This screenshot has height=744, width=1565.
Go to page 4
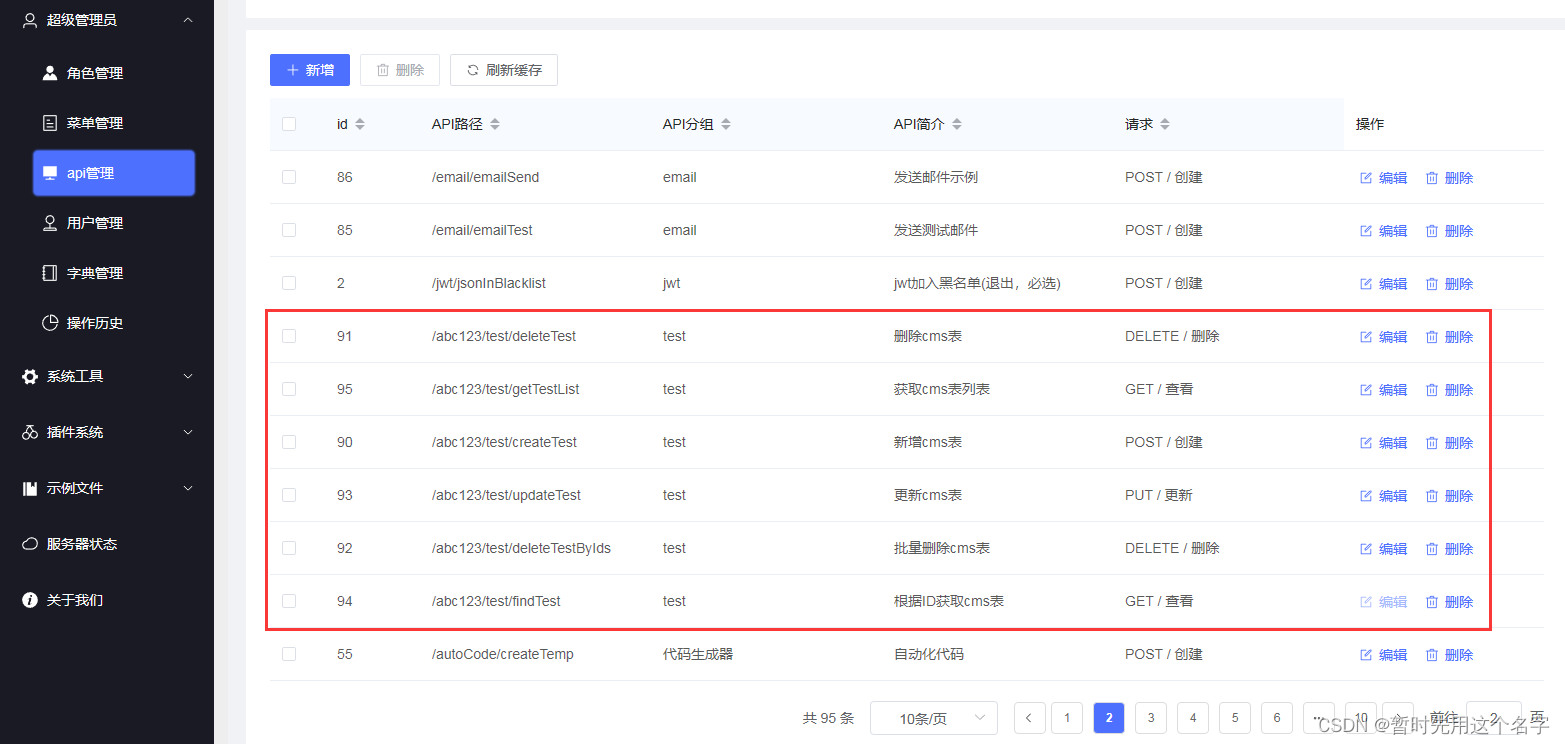tap(1193, 718)
